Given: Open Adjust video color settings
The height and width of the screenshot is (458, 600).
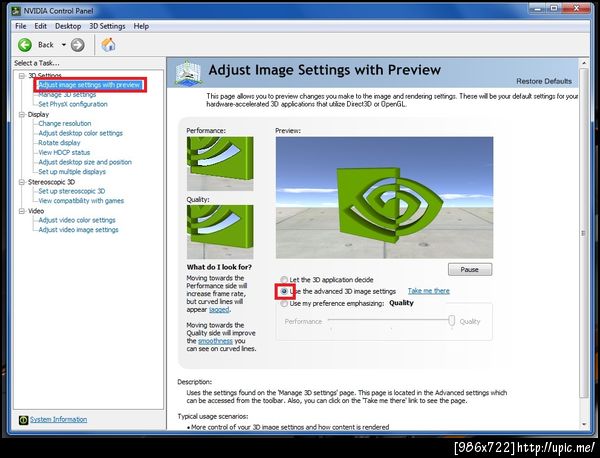Looking at the screenshot, I should click(x=77, y=220).
